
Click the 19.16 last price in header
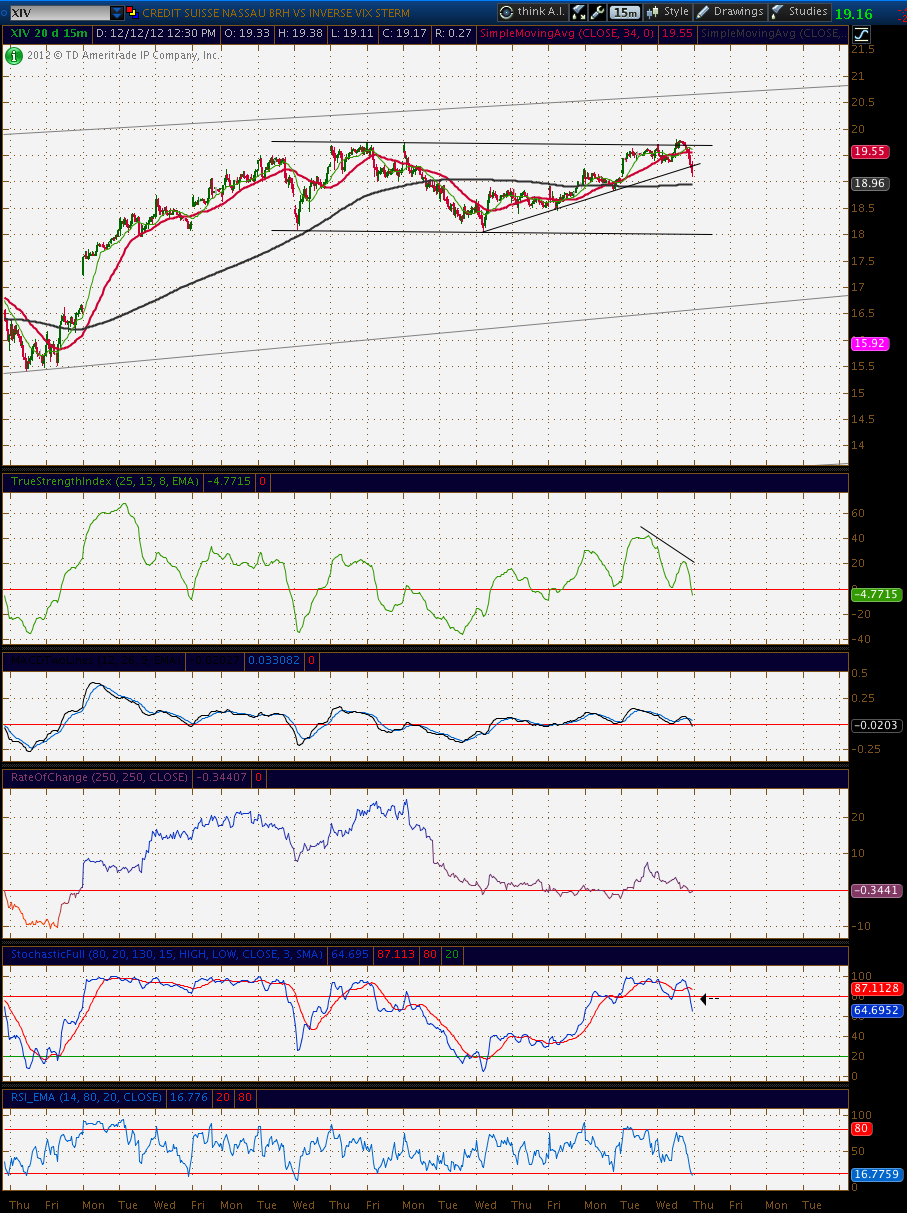point(853,13)
